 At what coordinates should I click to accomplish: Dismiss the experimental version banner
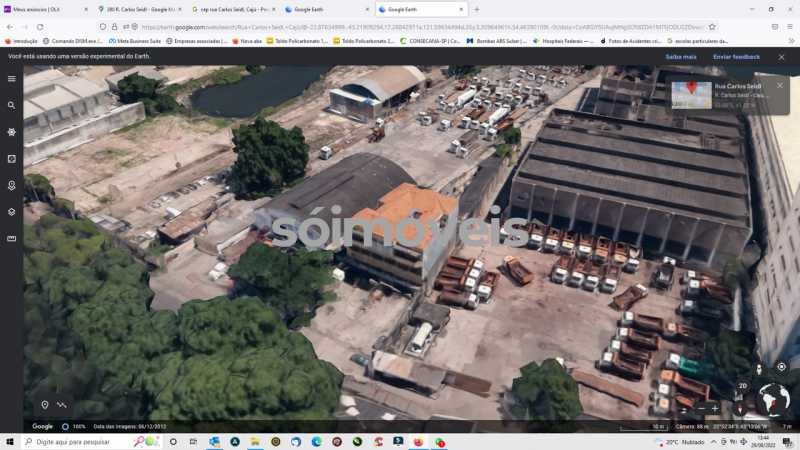click(x=782, y=57)
